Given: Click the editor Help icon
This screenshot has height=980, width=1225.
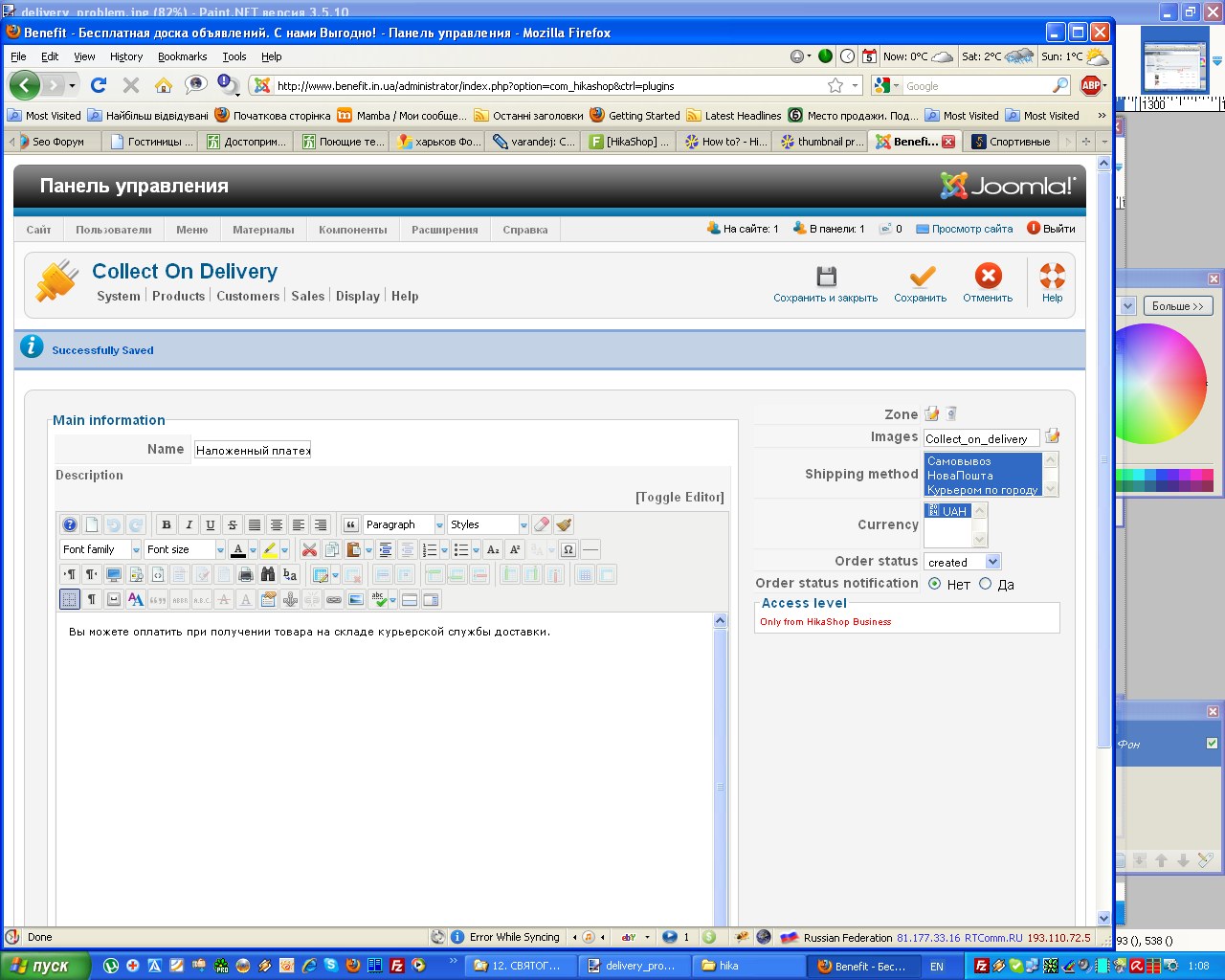Looking at the screenshot, I should (70, 524).
